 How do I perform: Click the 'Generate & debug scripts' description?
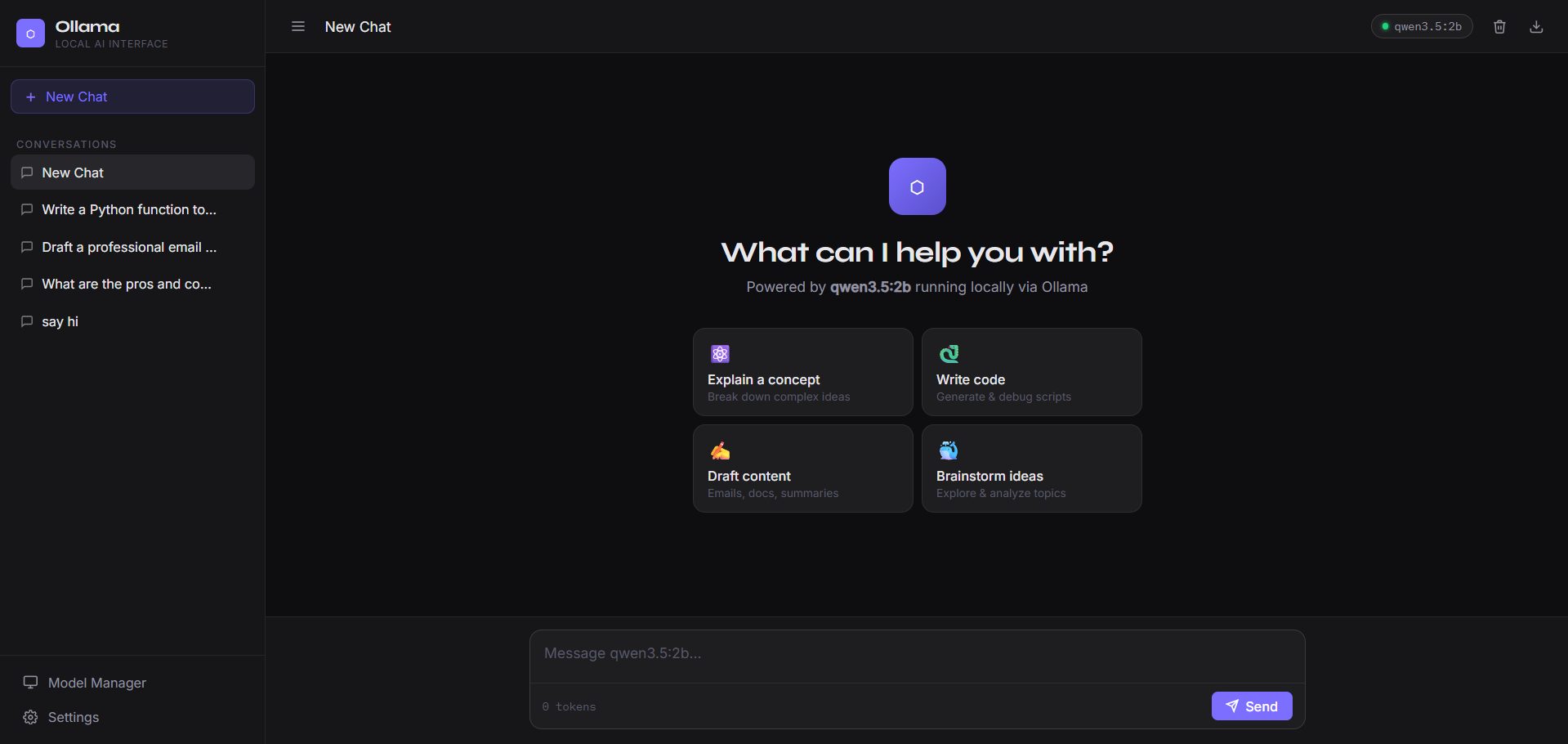[1003, 397]
